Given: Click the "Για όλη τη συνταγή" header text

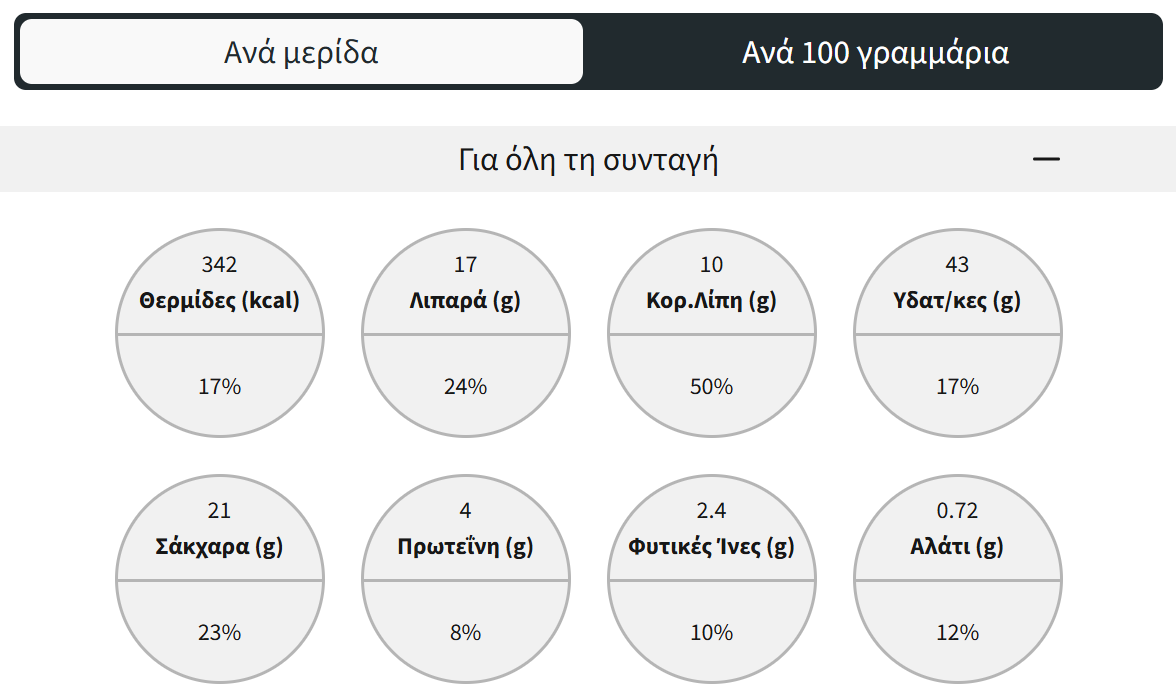Looking at the screenshot, I should (x=588, y=160).
